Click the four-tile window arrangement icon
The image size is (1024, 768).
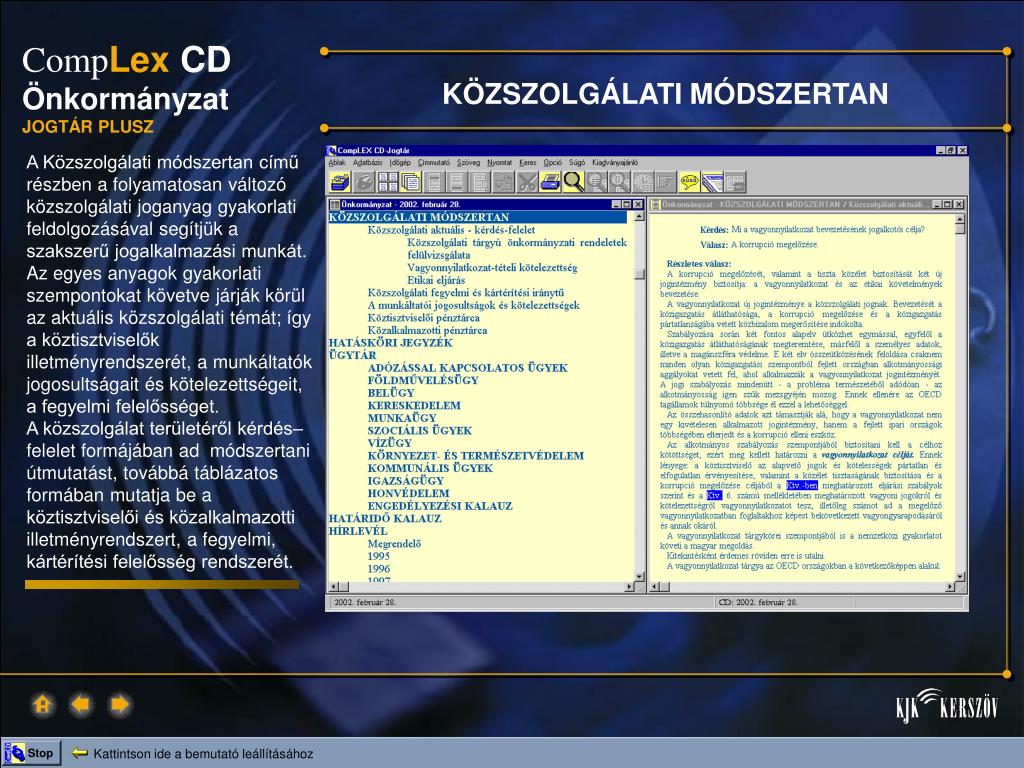pyautogui.click(x=388, y=182)
